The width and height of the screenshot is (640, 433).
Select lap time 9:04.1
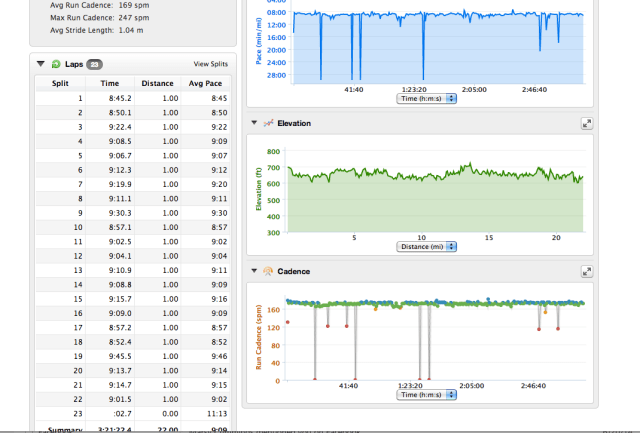click(120, 256)
